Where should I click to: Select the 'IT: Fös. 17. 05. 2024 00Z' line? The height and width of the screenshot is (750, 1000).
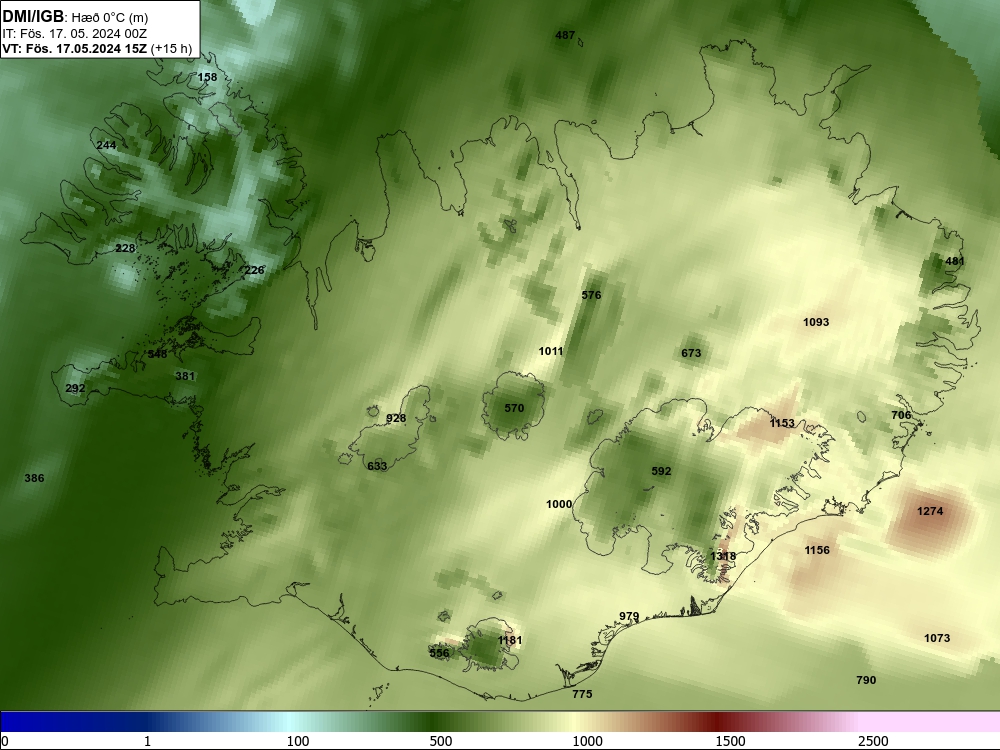pos(75,34)
